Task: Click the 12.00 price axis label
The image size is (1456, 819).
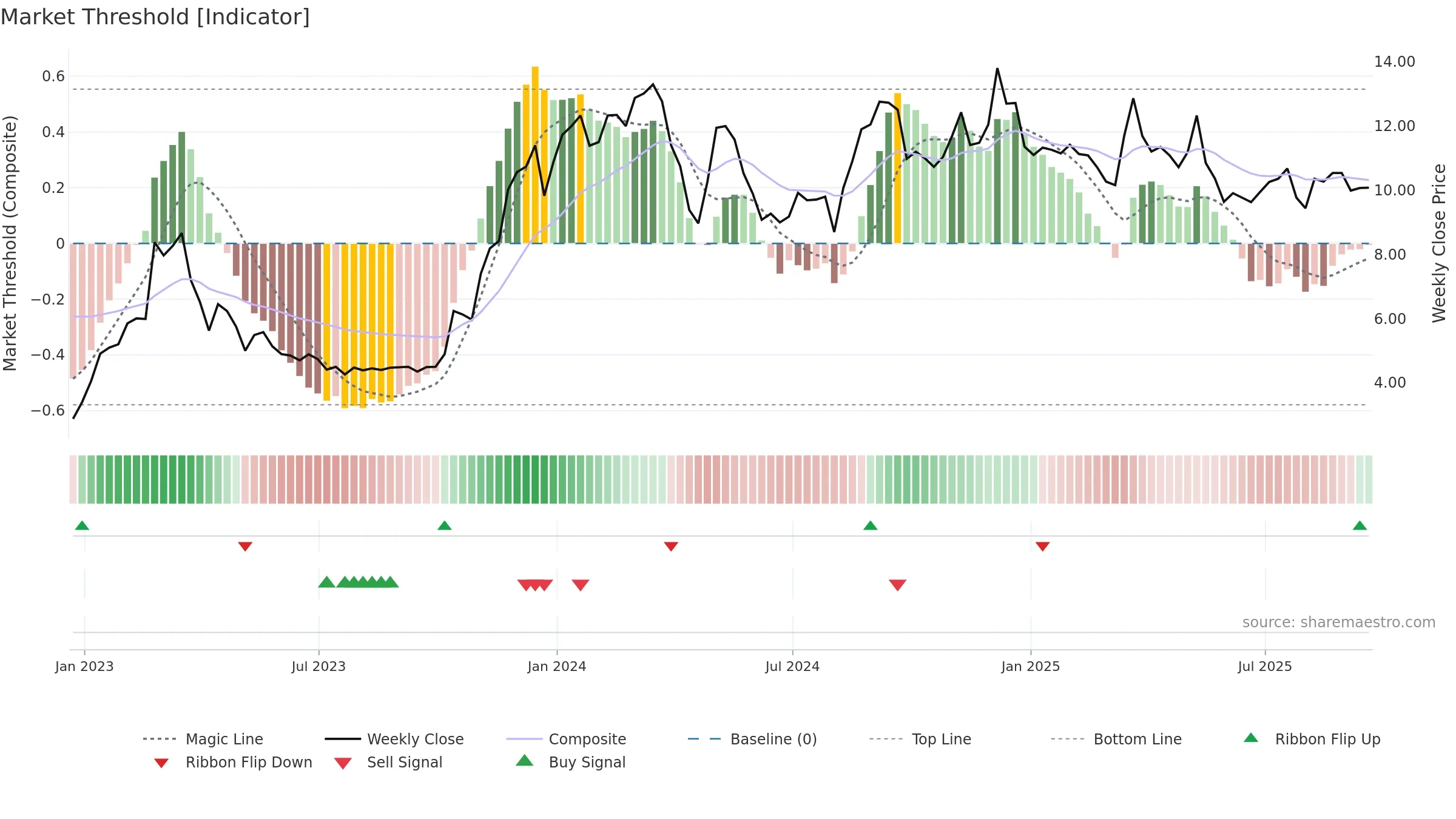Action: click(1395, 126)
